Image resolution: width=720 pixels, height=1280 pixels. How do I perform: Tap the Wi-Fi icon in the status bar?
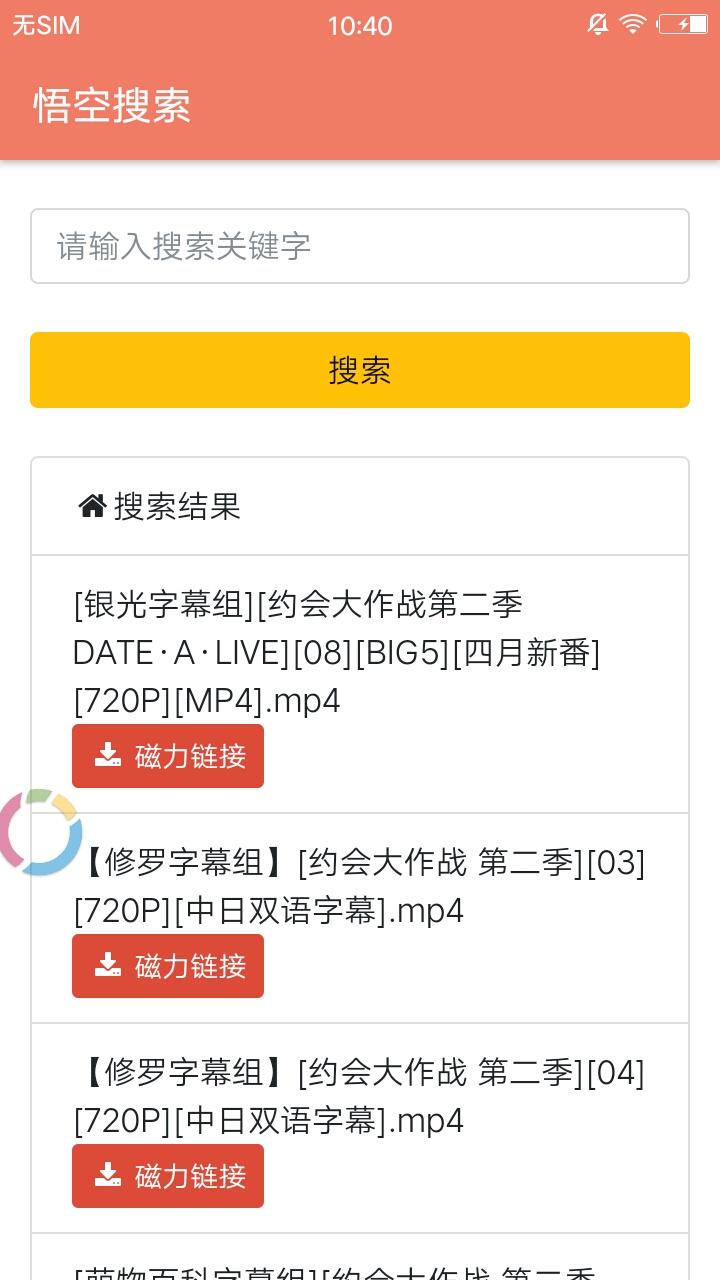(x=633, y=25)
